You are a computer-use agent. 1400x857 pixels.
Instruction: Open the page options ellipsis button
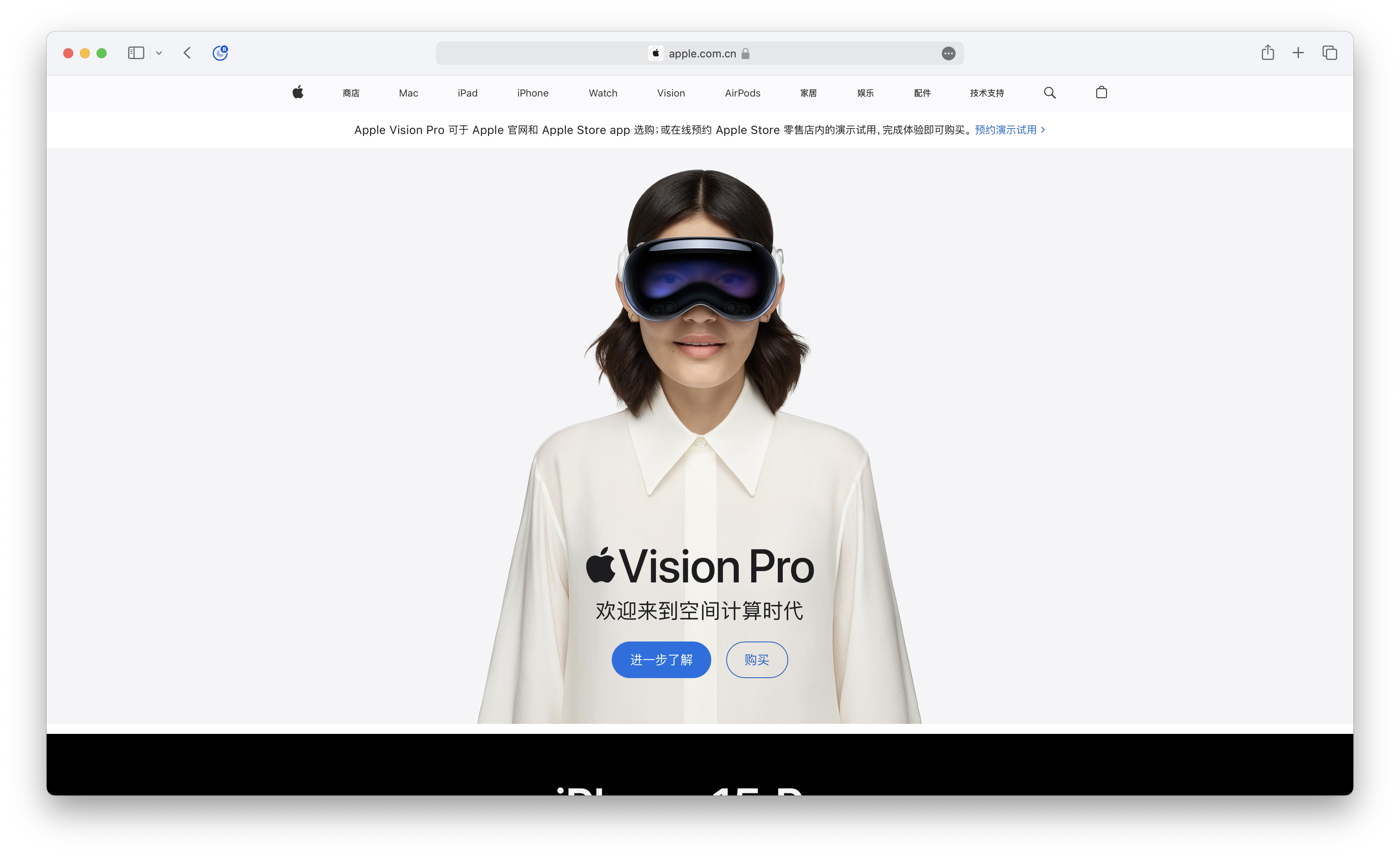pos(948,53)
